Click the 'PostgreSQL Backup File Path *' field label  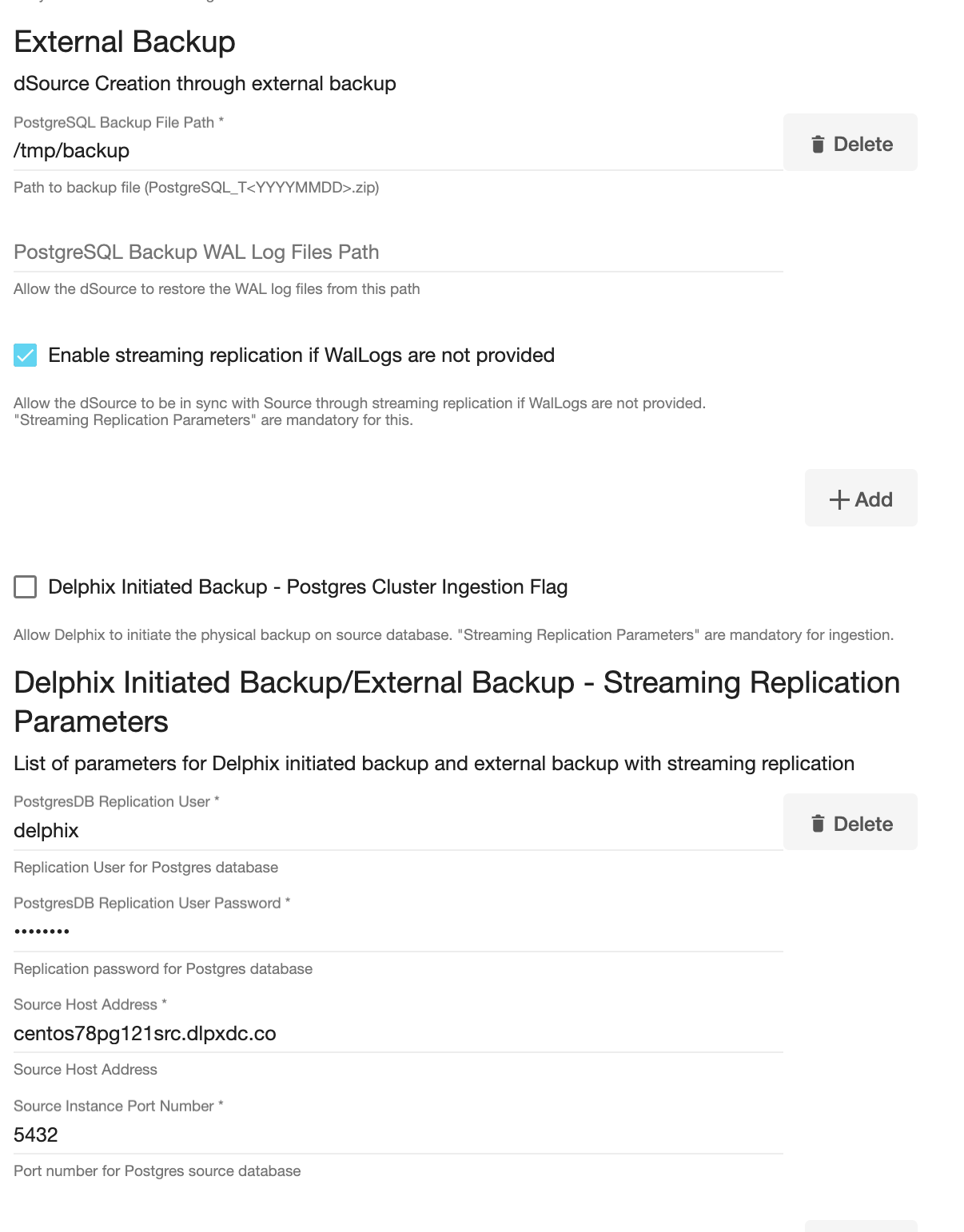coord(118,122)
